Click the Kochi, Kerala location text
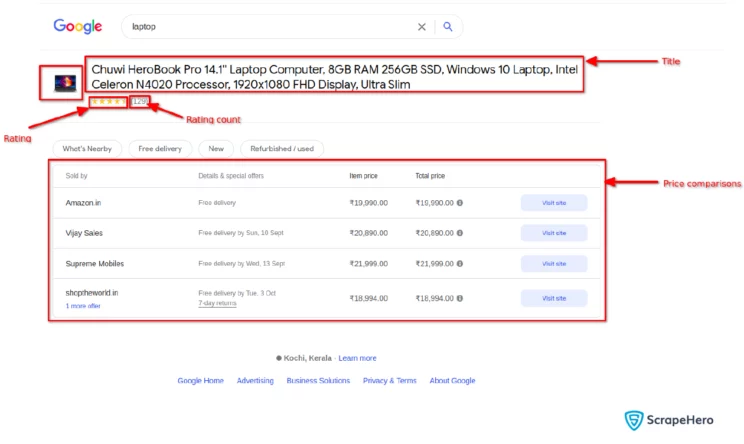 [307, 358]
